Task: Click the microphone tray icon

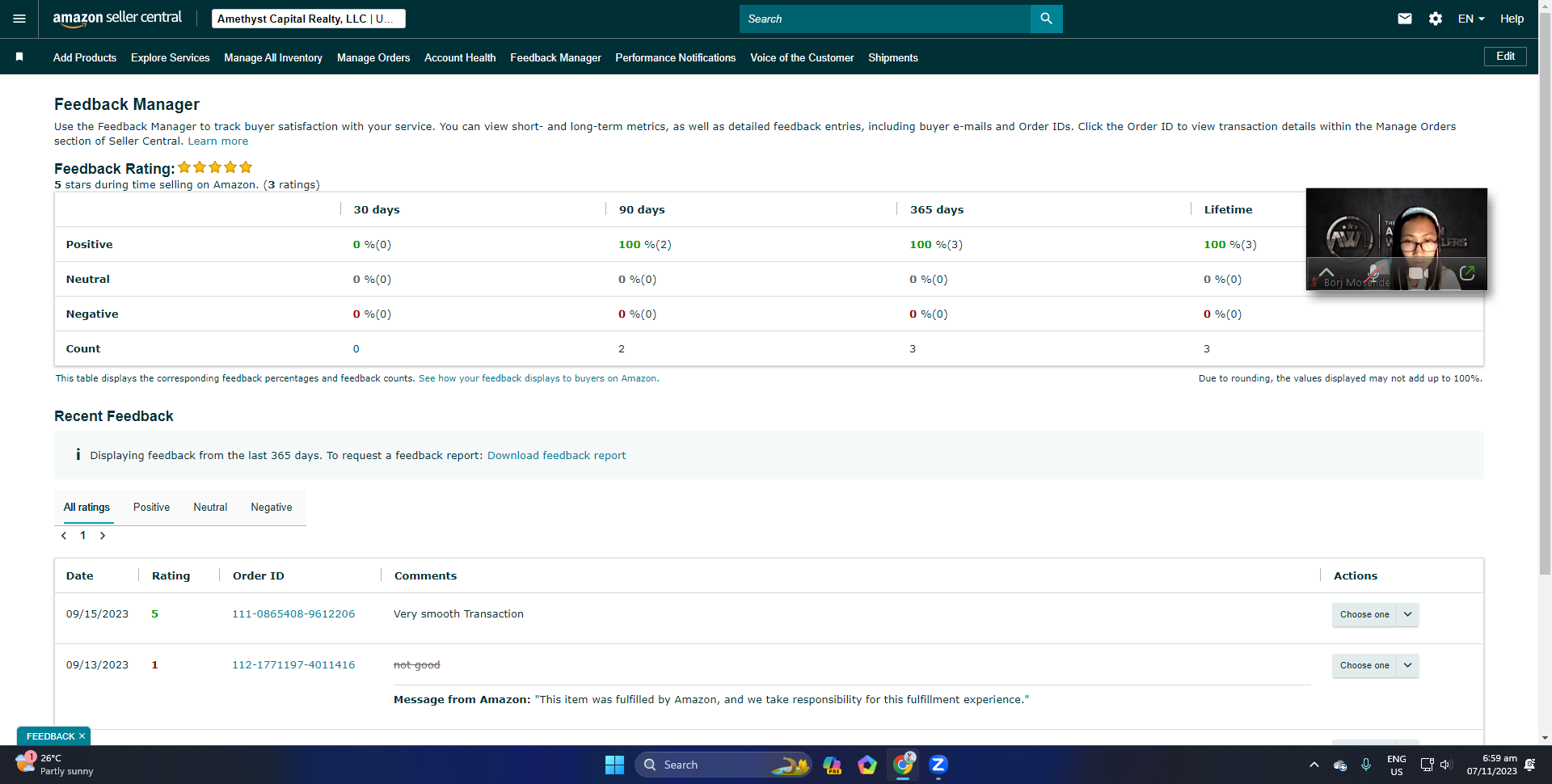Action: 1366,765
